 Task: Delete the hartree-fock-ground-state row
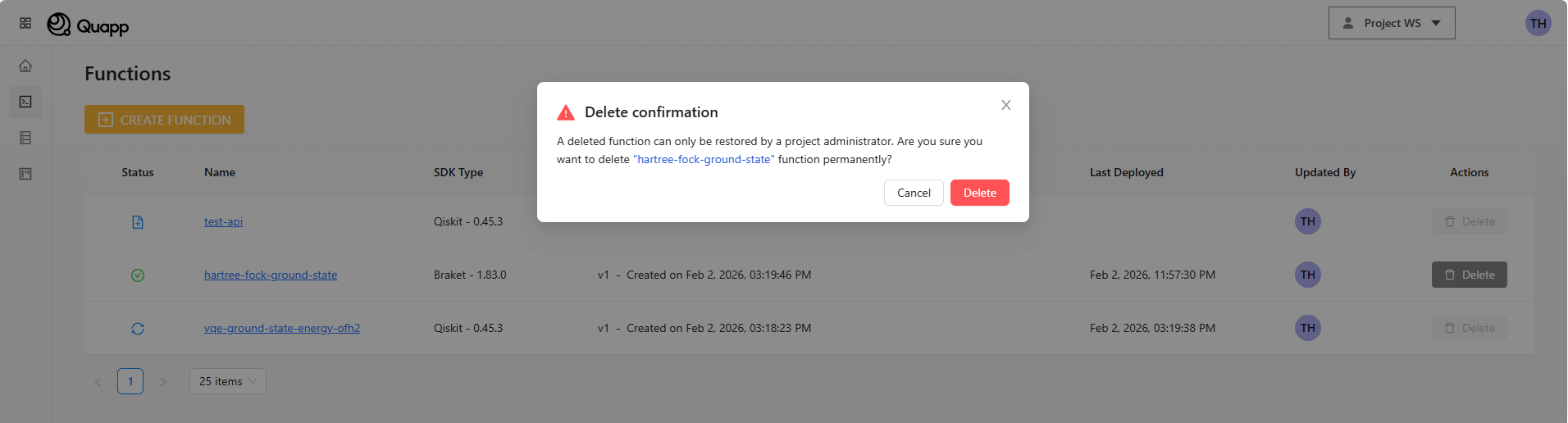[1469, 275]
